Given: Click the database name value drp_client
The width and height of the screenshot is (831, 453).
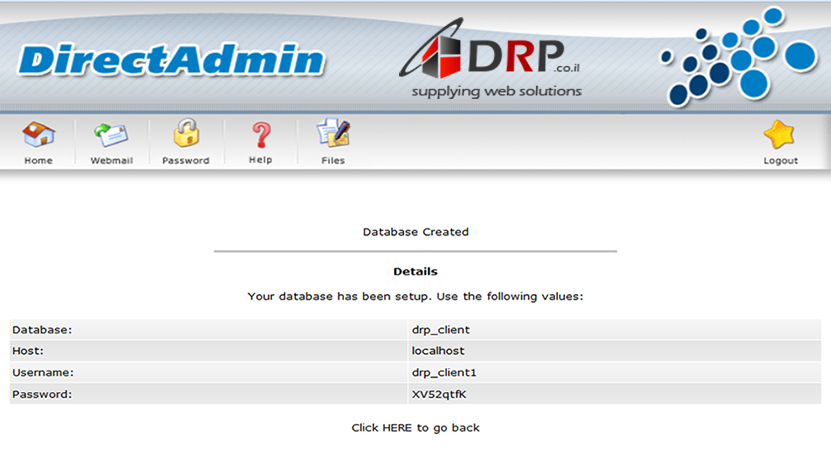Looking at the screenshot, I should pos(440,329).
